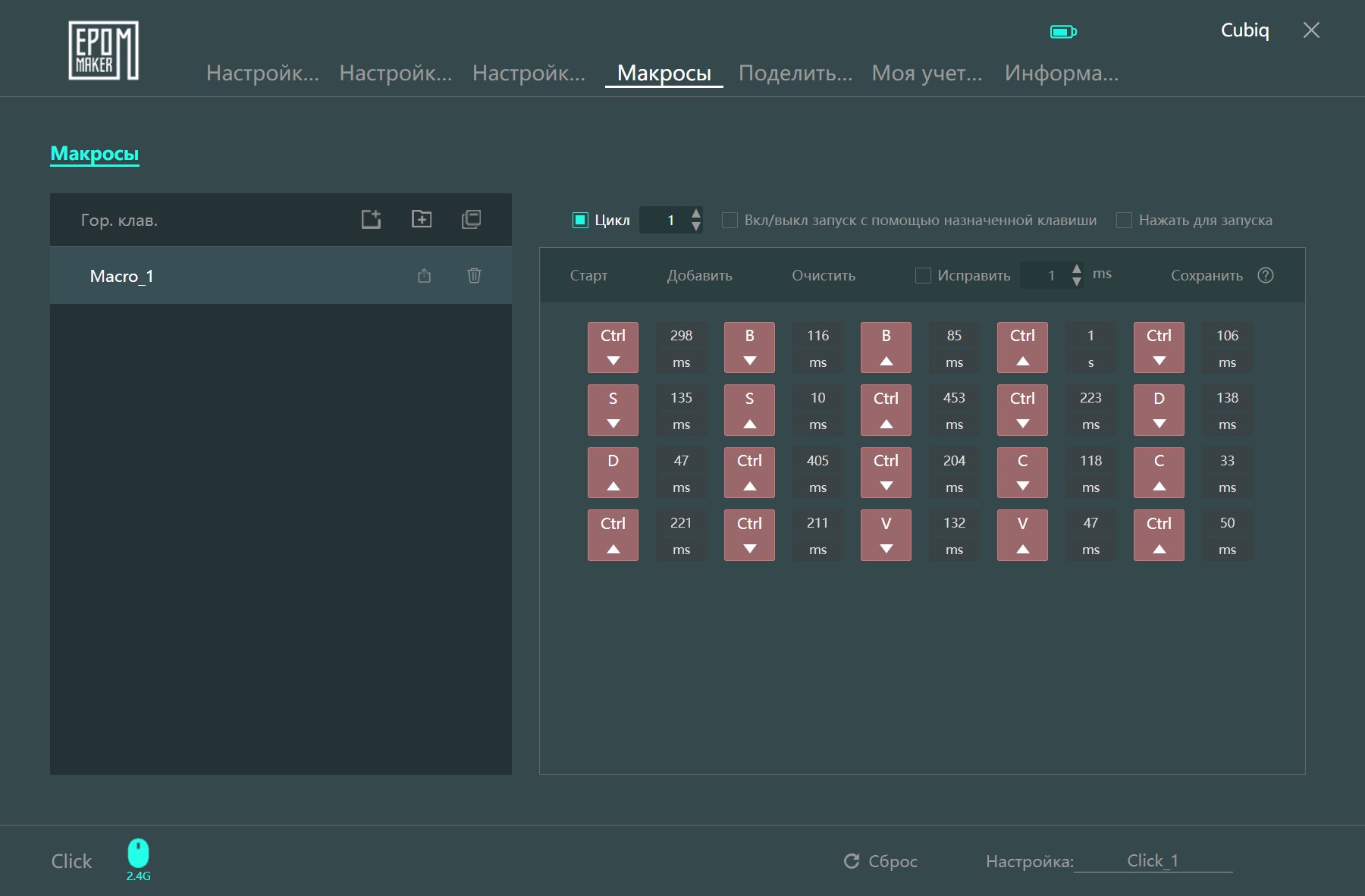Export Macro_1 with the share icon
1365x896 pixels.
[424, 275]
